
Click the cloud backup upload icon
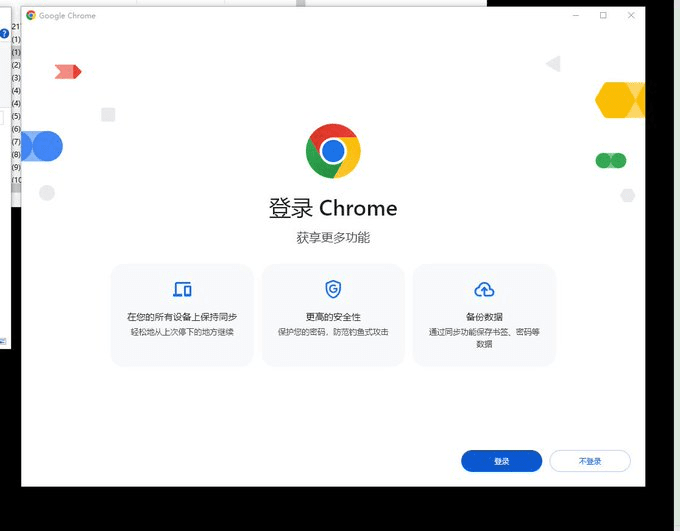click(484, 289)
